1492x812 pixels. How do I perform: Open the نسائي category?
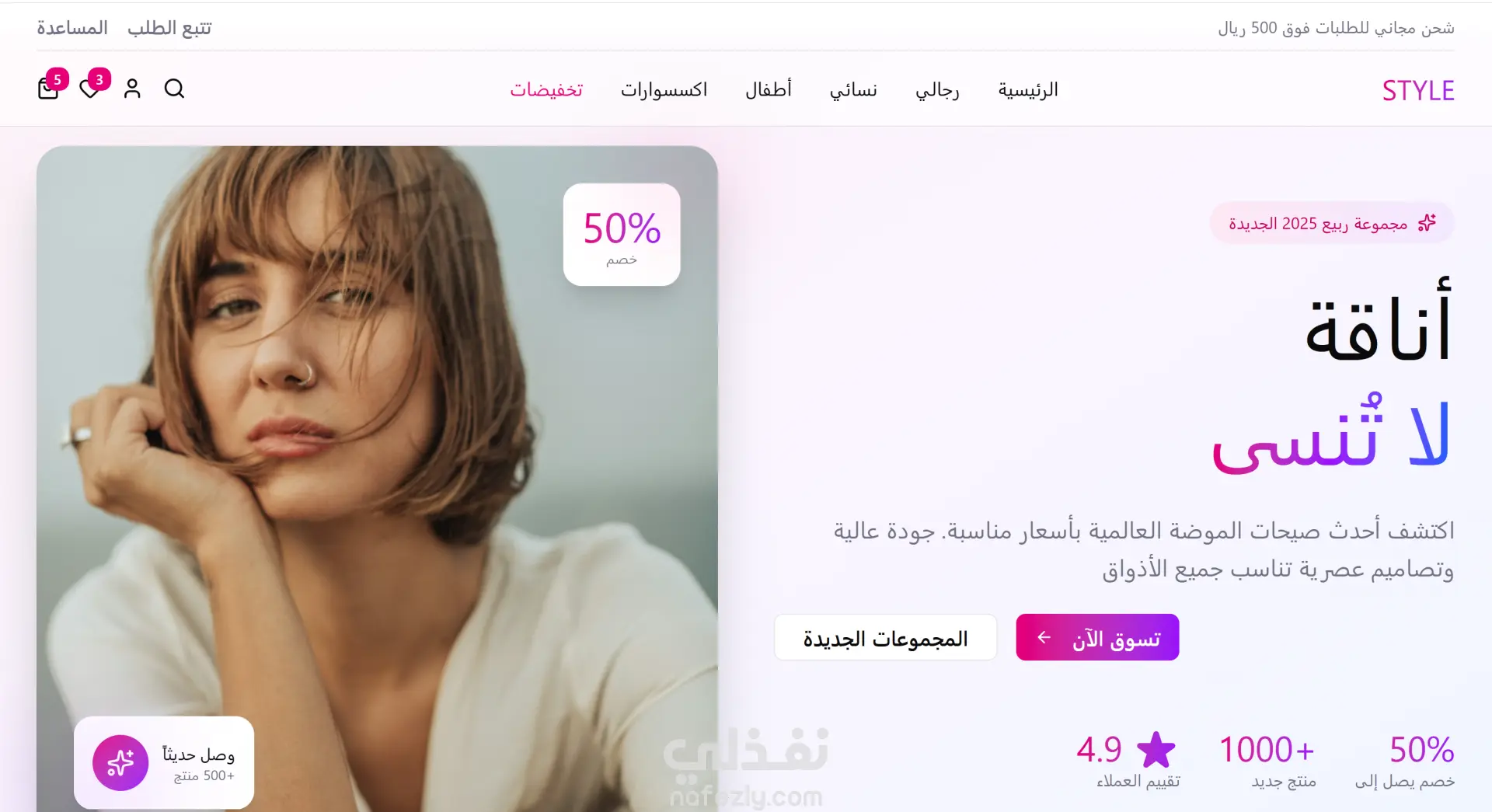click(853, 89)
